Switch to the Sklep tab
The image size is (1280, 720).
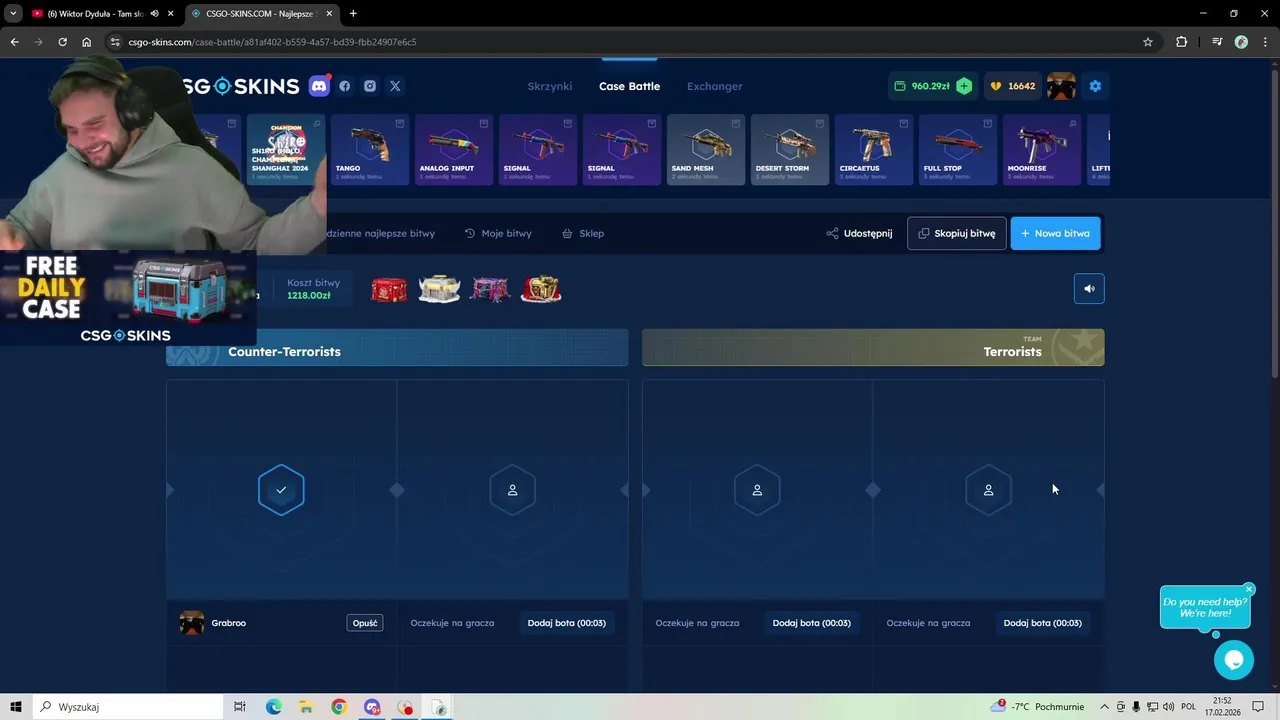tap(583, 233)
